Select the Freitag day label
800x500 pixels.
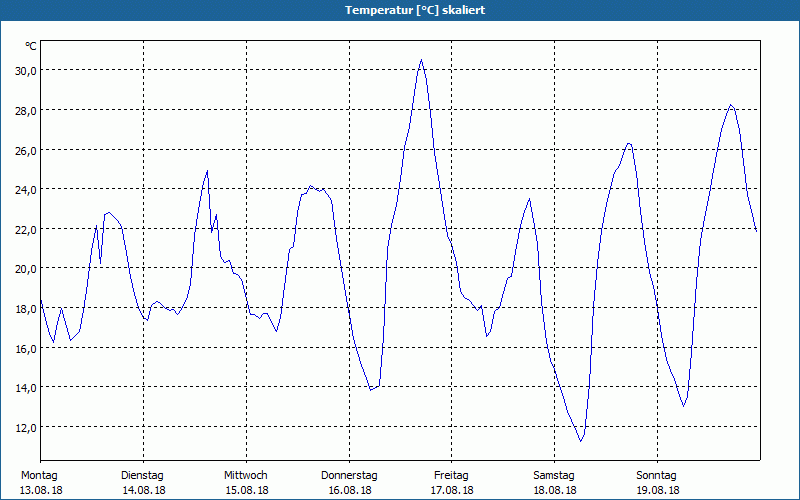pyautogui.click(x=452, y=475)
